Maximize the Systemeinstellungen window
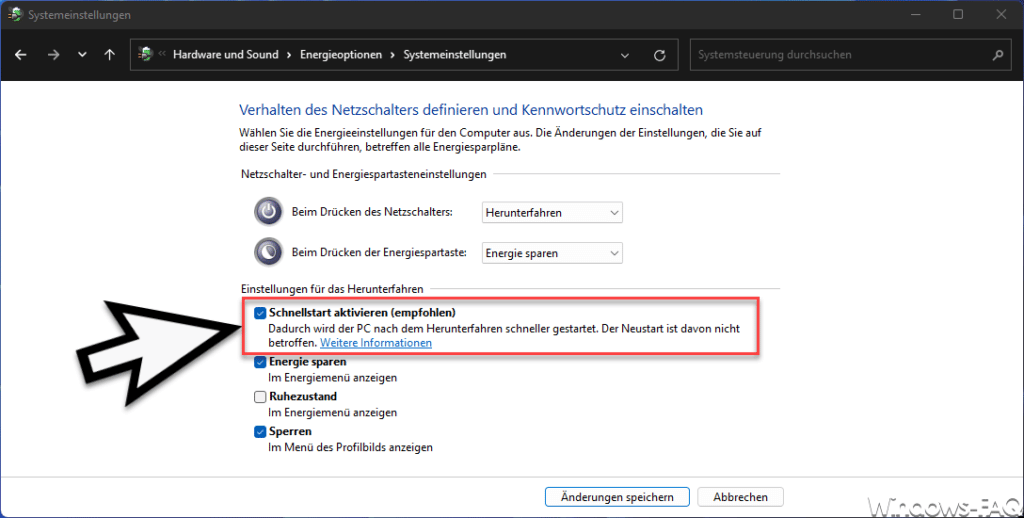The height and width of the screenshot is (518, 1024). pyautogui.click(x=958, y=14)
